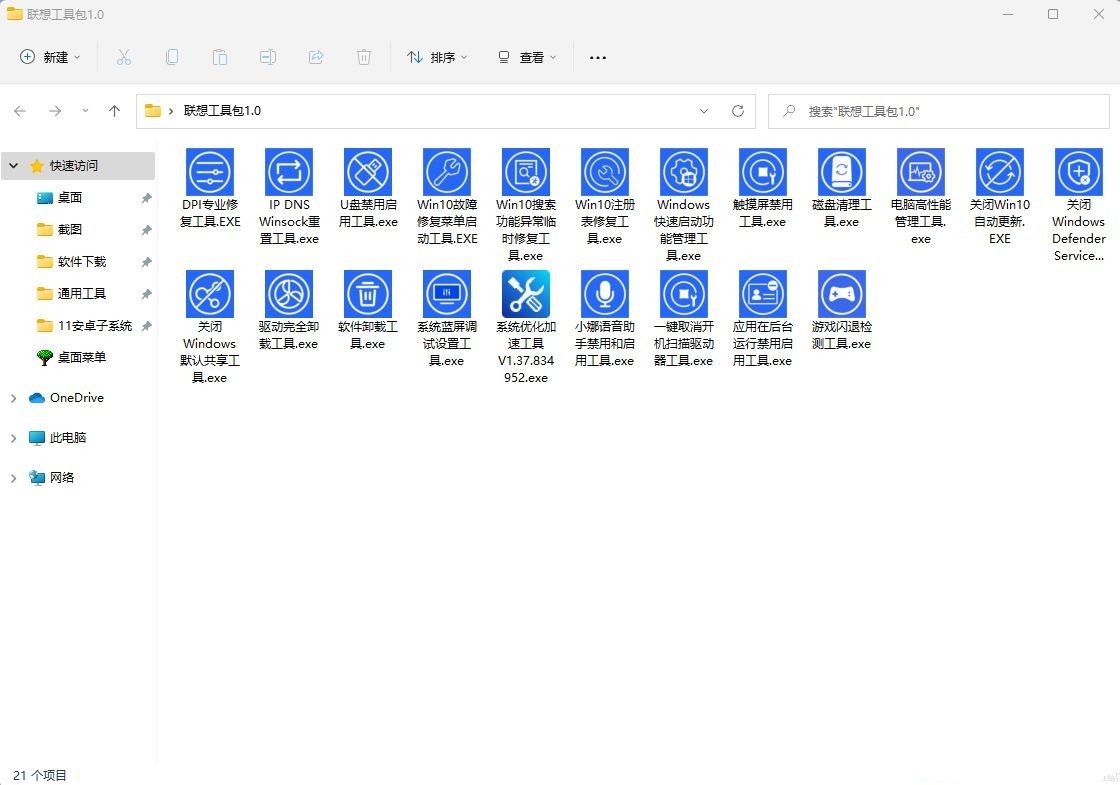Select the DPI专业修复工具.EXE file icon
The width and height of the screenshot is (1120, 785).
pos(210,172)
